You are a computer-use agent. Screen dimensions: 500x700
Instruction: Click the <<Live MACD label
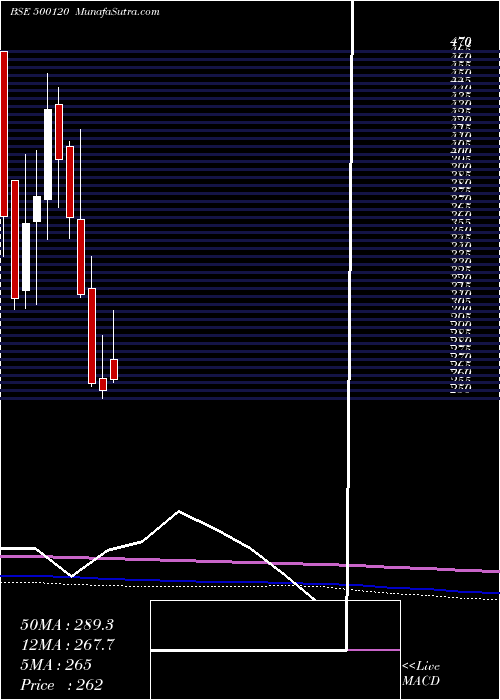click(x=421, y=674)
